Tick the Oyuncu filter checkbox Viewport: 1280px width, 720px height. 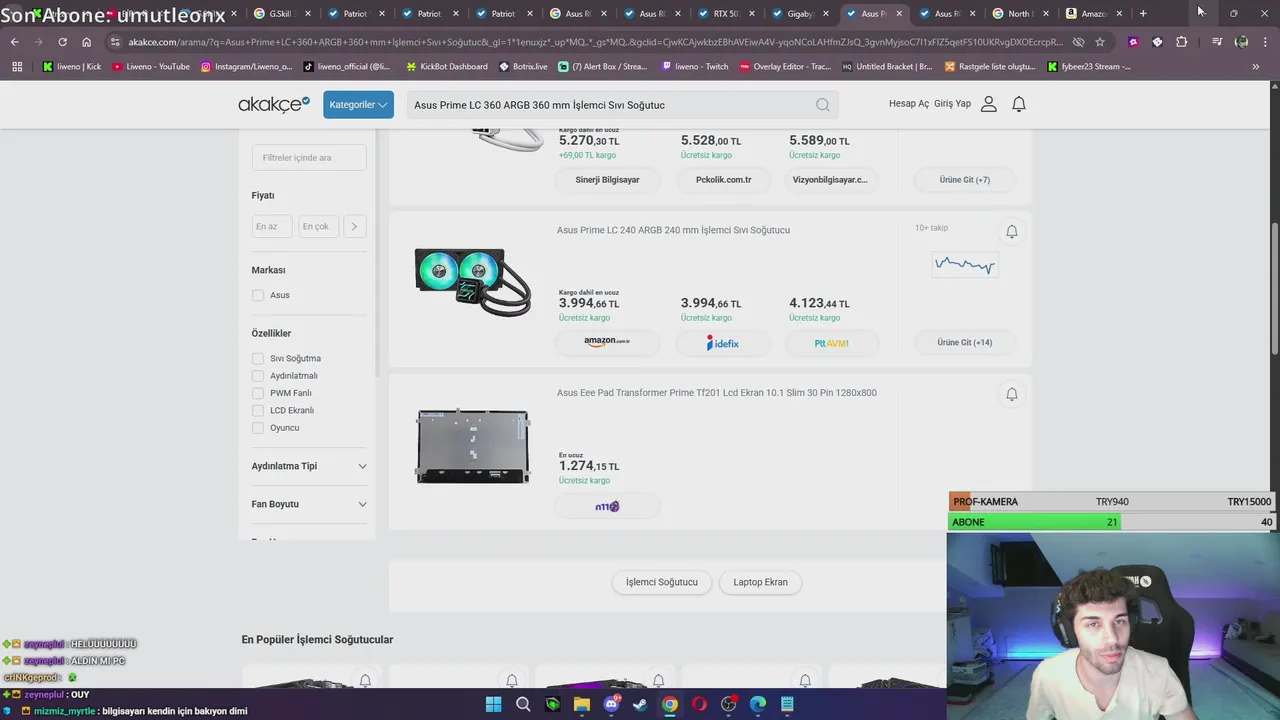[x=258, y=428]
